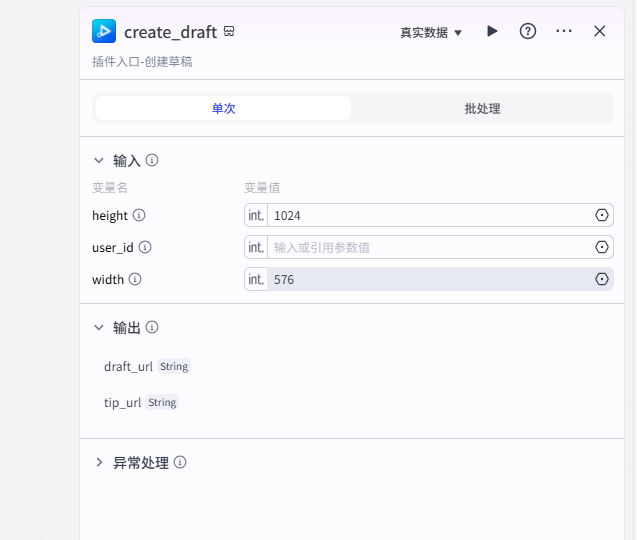Collapse the 输出 section
Image resolution: width=637 pixels, height=540 pixels.
(99, 327)
